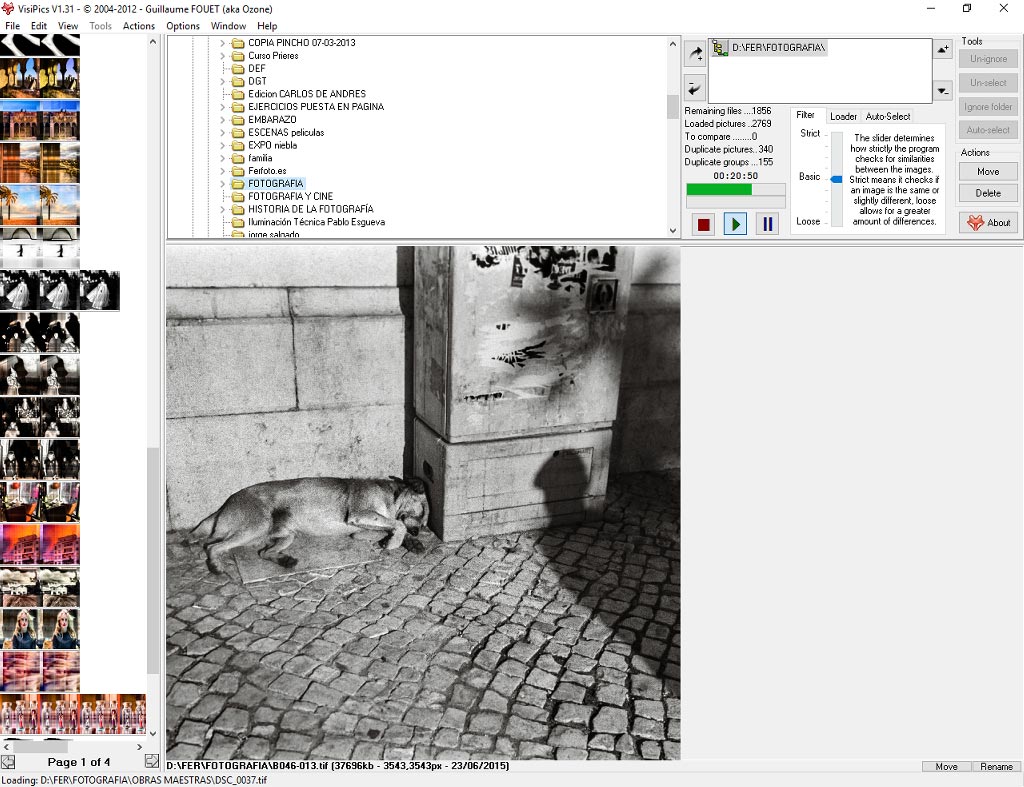Click the Move button under Actions
Viewport: 1024px width, 787px height.
[988, 172]
